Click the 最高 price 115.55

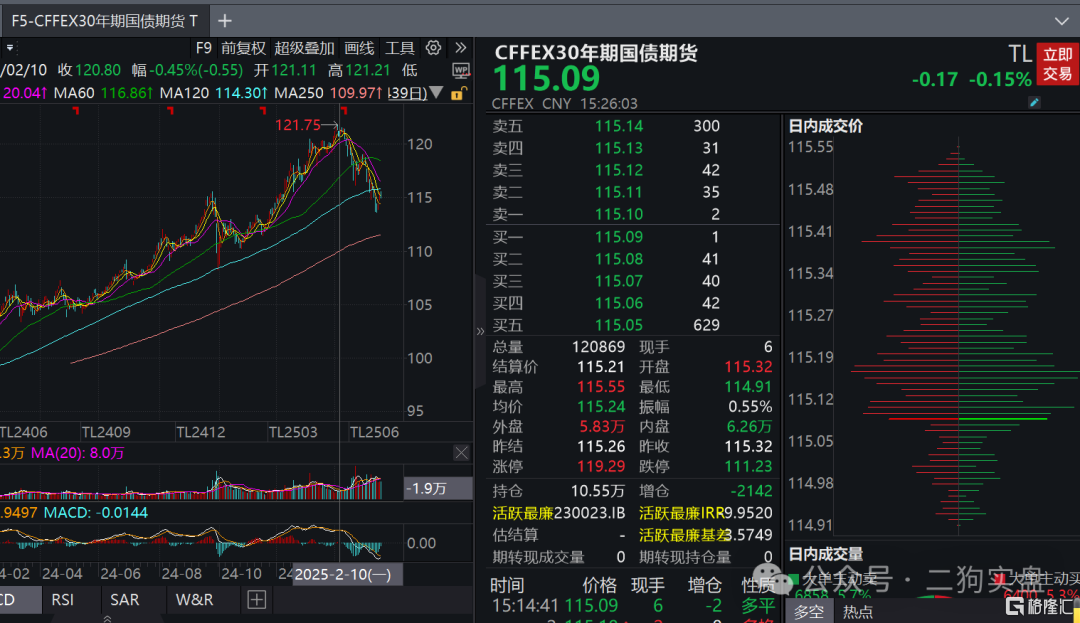(601, 387)
